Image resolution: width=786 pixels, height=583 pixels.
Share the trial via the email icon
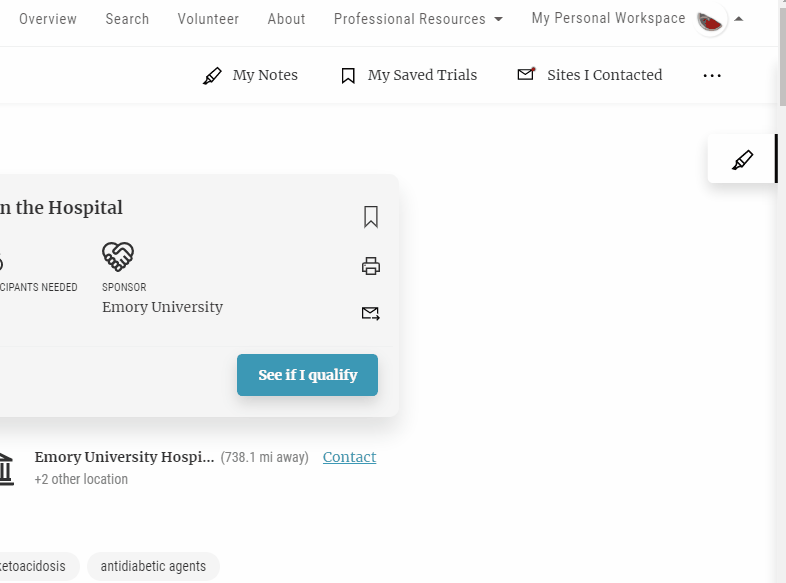(x=371, y=314)
